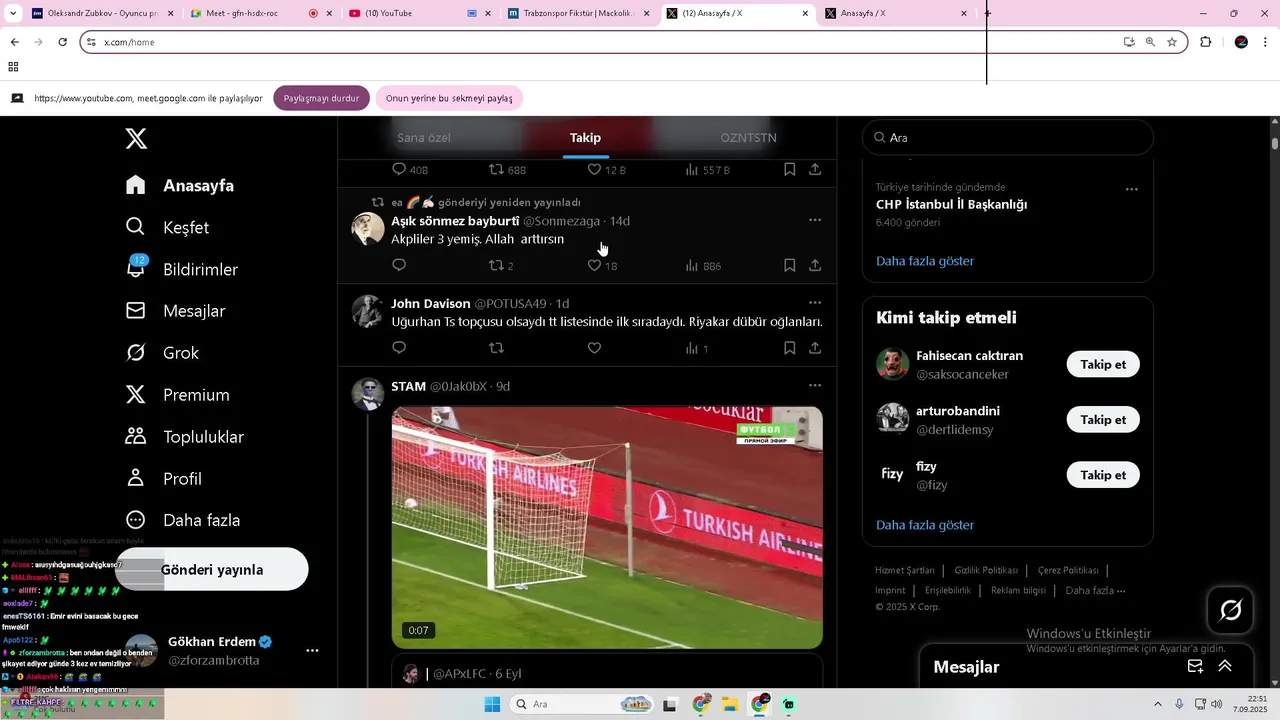Screen dimensions: 1280x720
Task: Repost John Davison post
Action: coord(496,348)
